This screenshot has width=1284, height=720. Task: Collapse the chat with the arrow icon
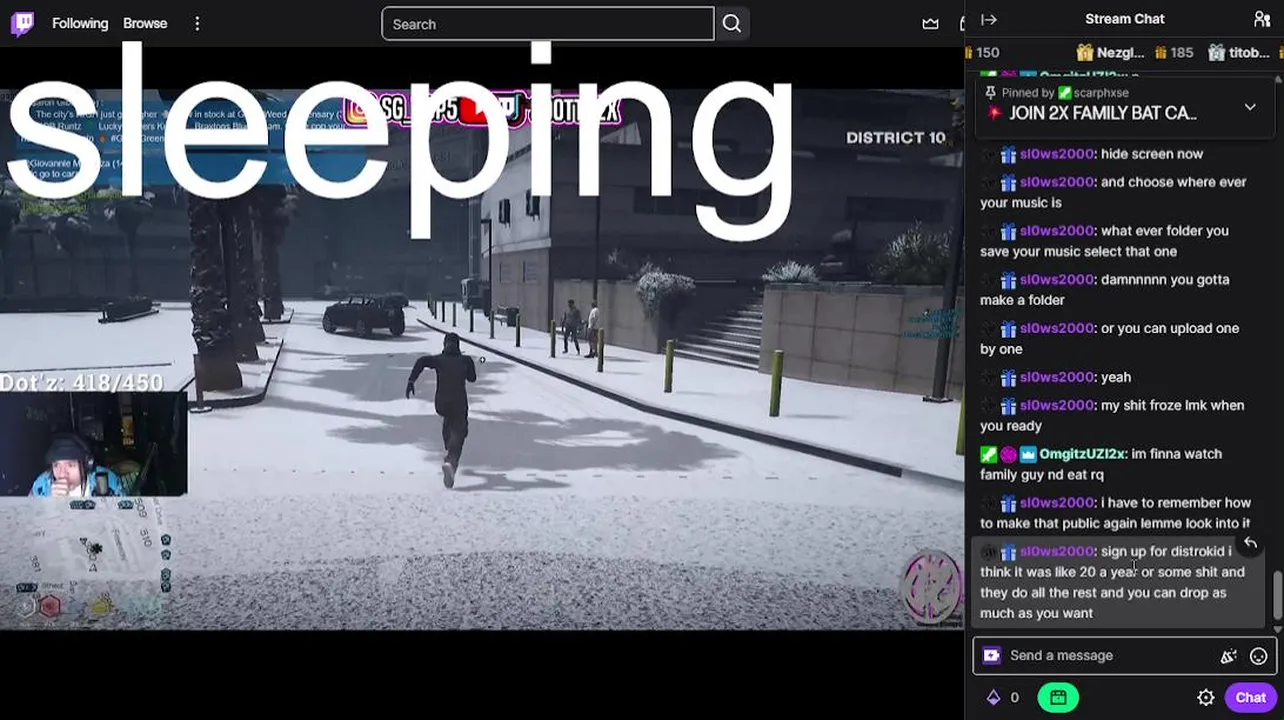click(989, 19)
